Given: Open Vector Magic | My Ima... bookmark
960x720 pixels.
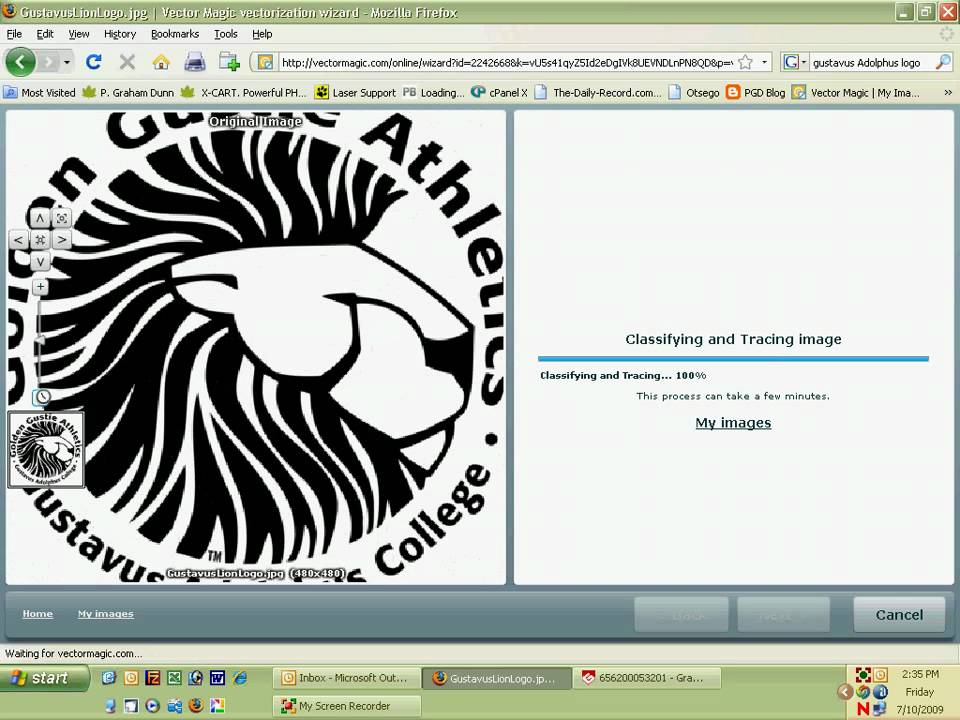Looking at the screenshot, I should point(856,92).
